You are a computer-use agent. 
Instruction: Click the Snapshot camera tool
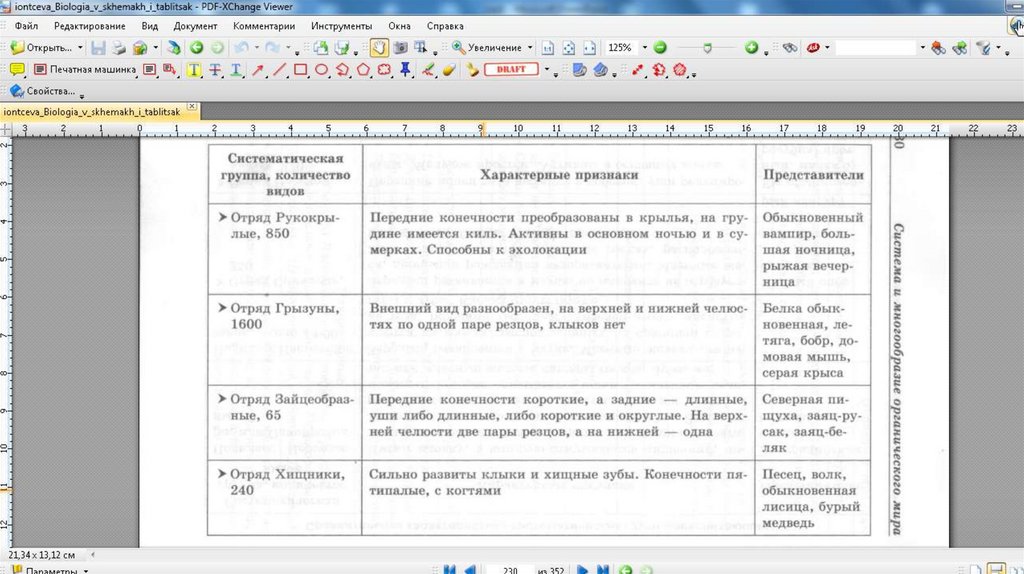click(400, 47)
